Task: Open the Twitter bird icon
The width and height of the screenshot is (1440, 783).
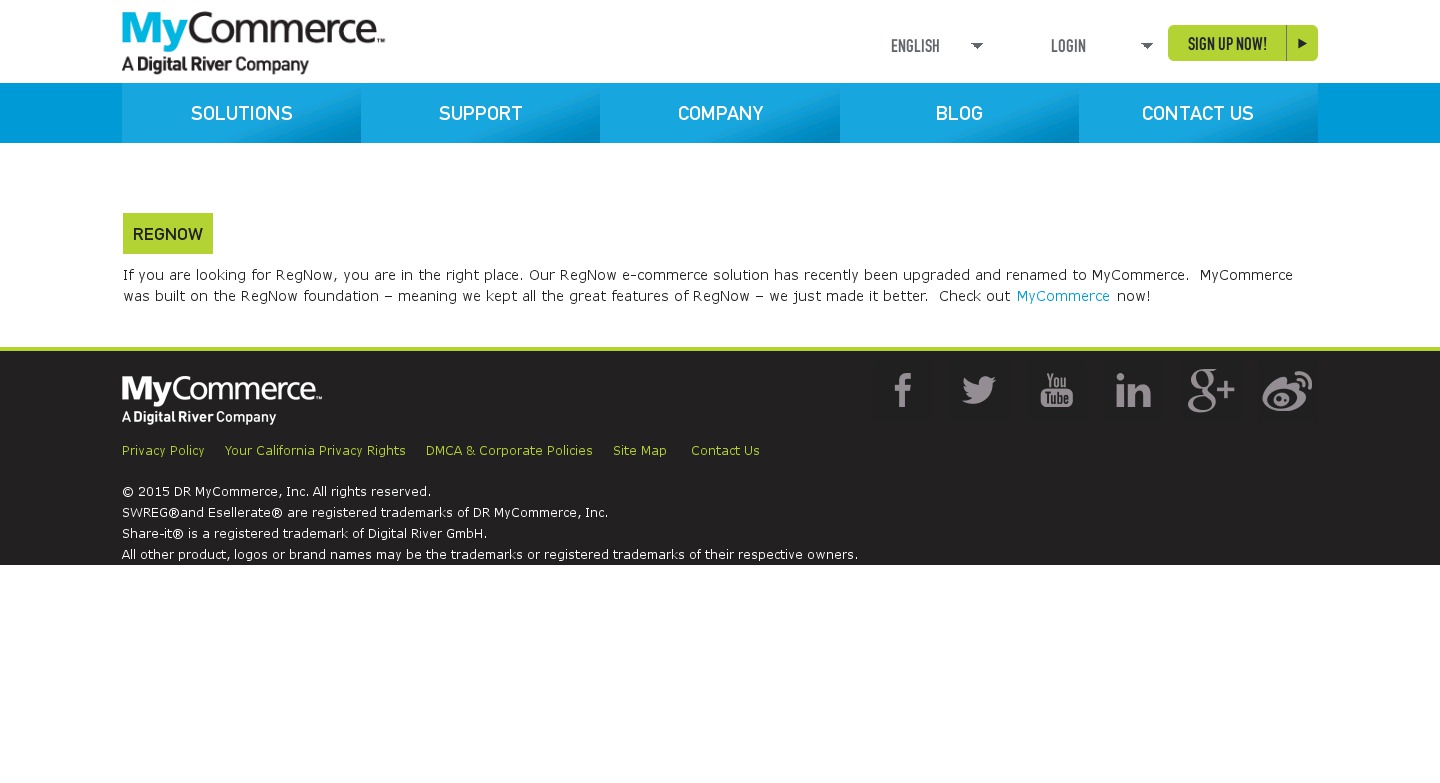Action: click(979, 390)
